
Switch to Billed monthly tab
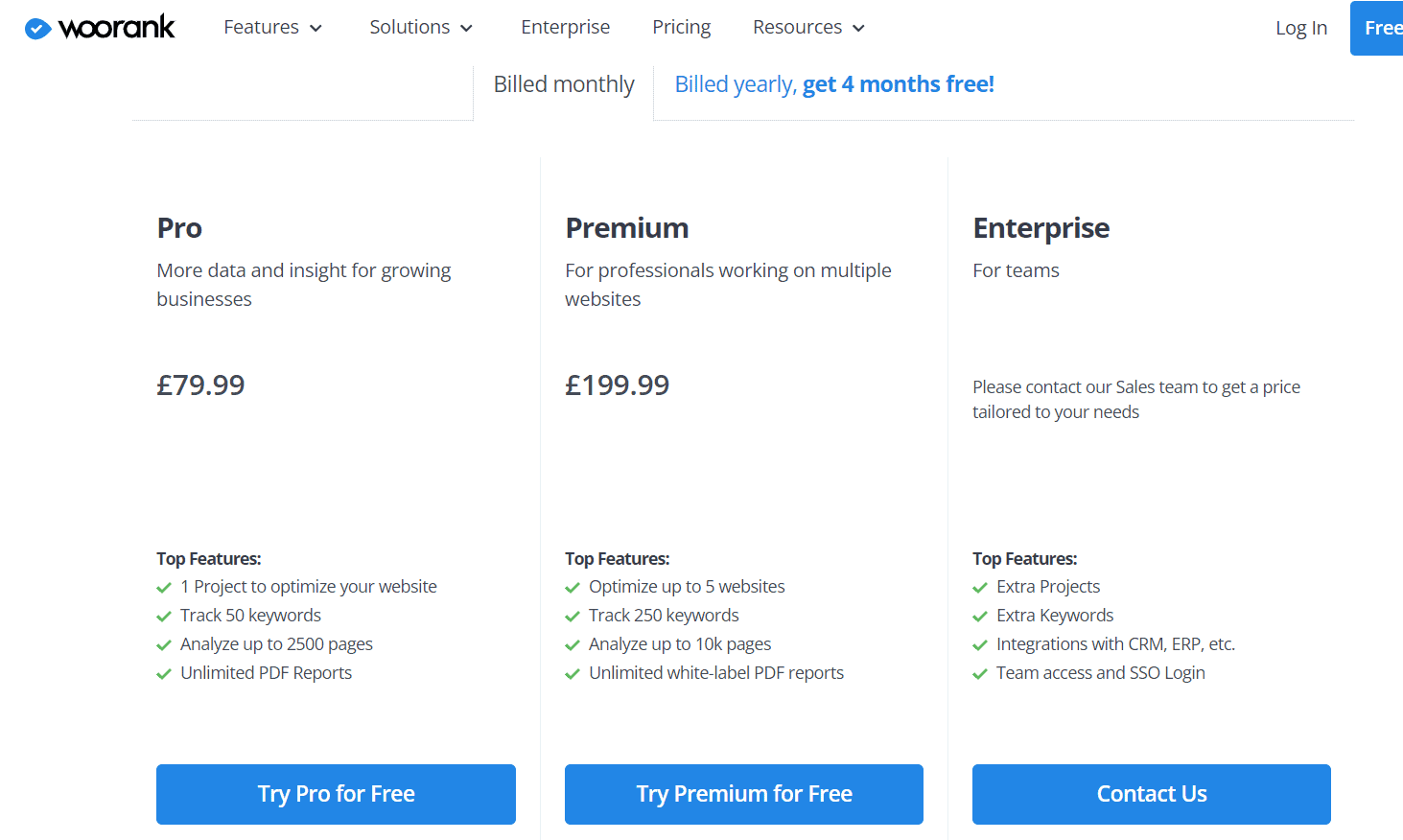[x=564, y=84]
